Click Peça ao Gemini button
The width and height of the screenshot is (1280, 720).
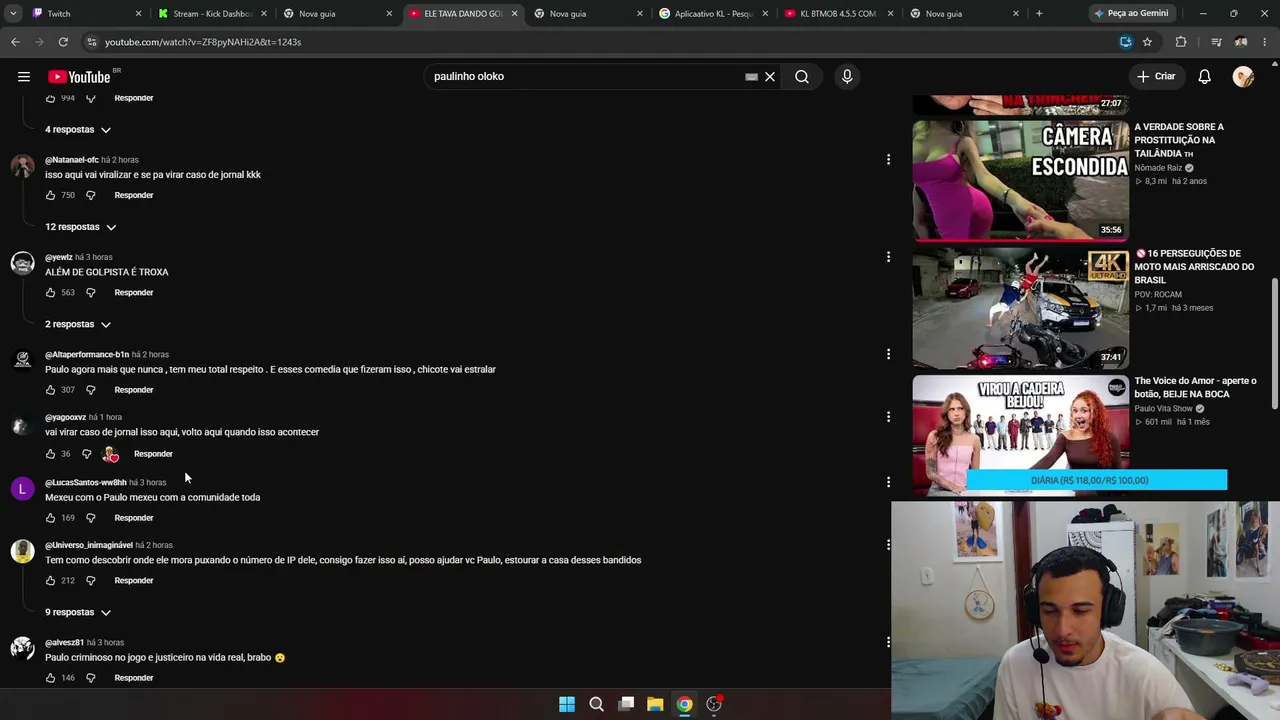click(1131, 14)
